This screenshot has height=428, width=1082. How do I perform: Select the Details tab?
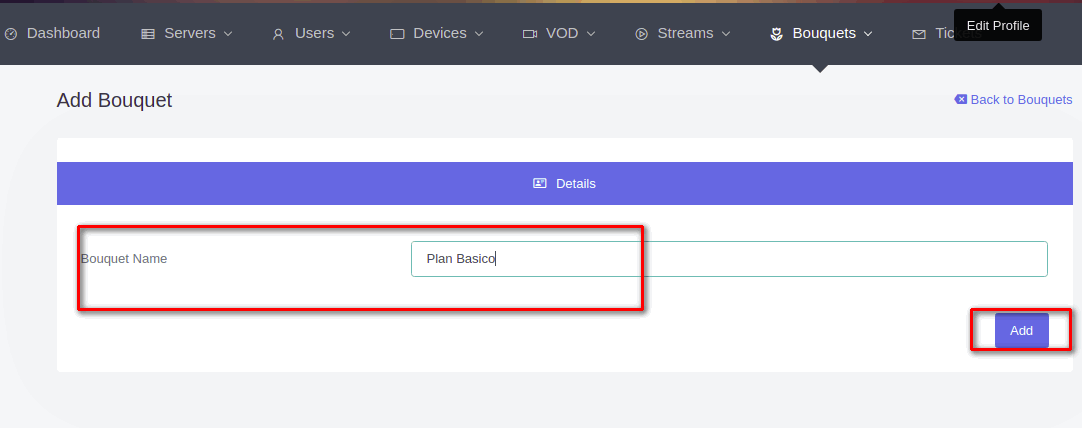(565, 184)
